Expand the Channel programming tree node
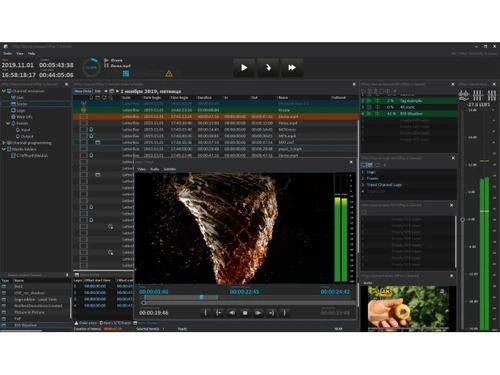The image size is (500, 375). (x=4, y=143)
